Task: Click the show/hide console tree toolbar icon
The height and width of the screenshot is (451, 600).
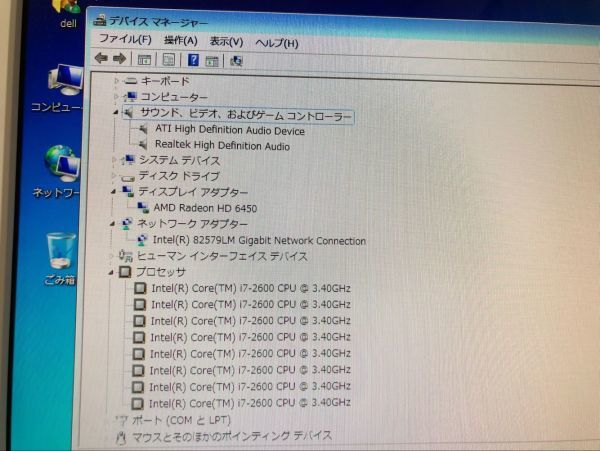Action: click(144, 60)
